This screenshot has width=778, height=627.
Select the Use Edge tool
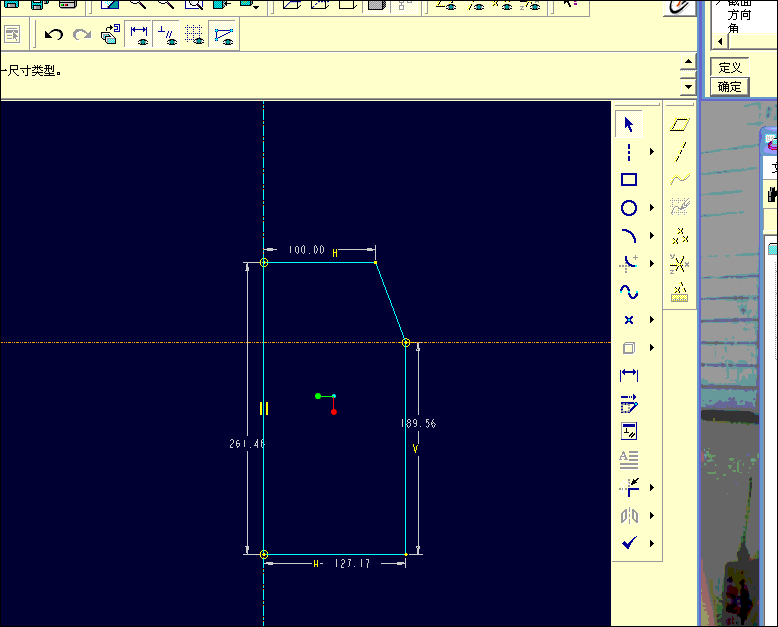629,348
